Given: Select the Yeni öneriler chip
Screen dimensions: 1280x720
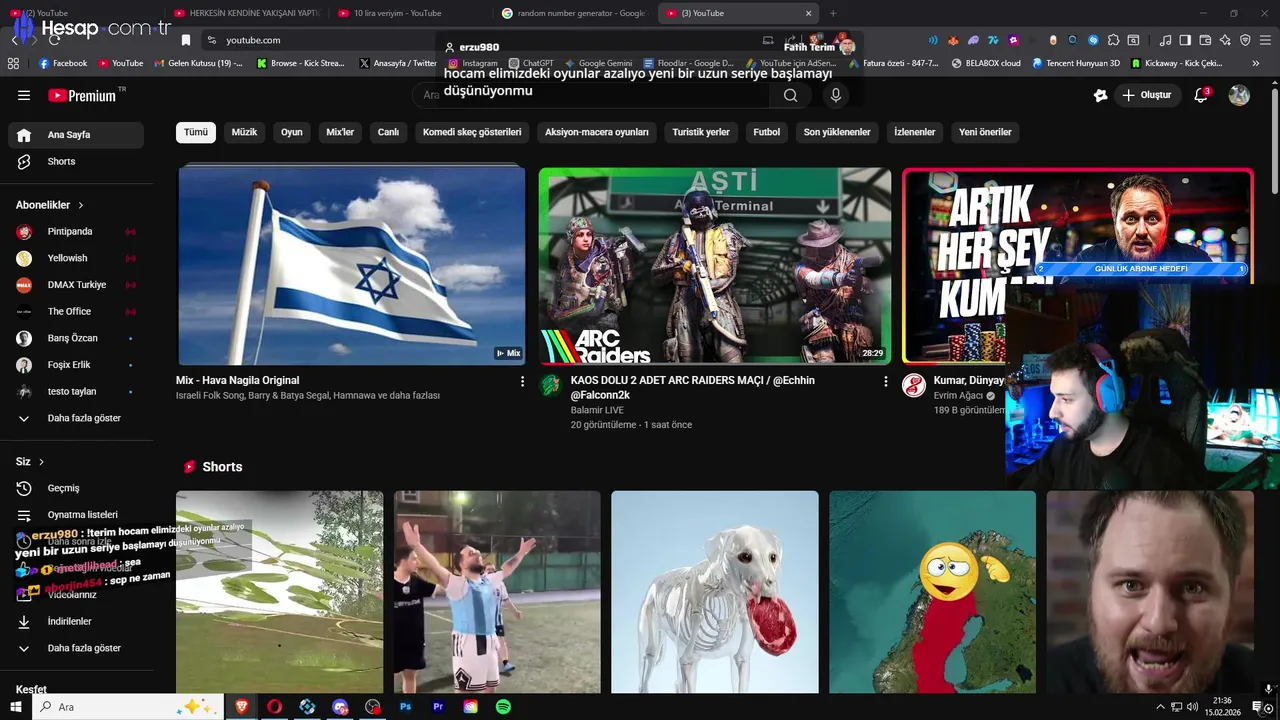Looking at the screenshot, I should click(985, 132).
